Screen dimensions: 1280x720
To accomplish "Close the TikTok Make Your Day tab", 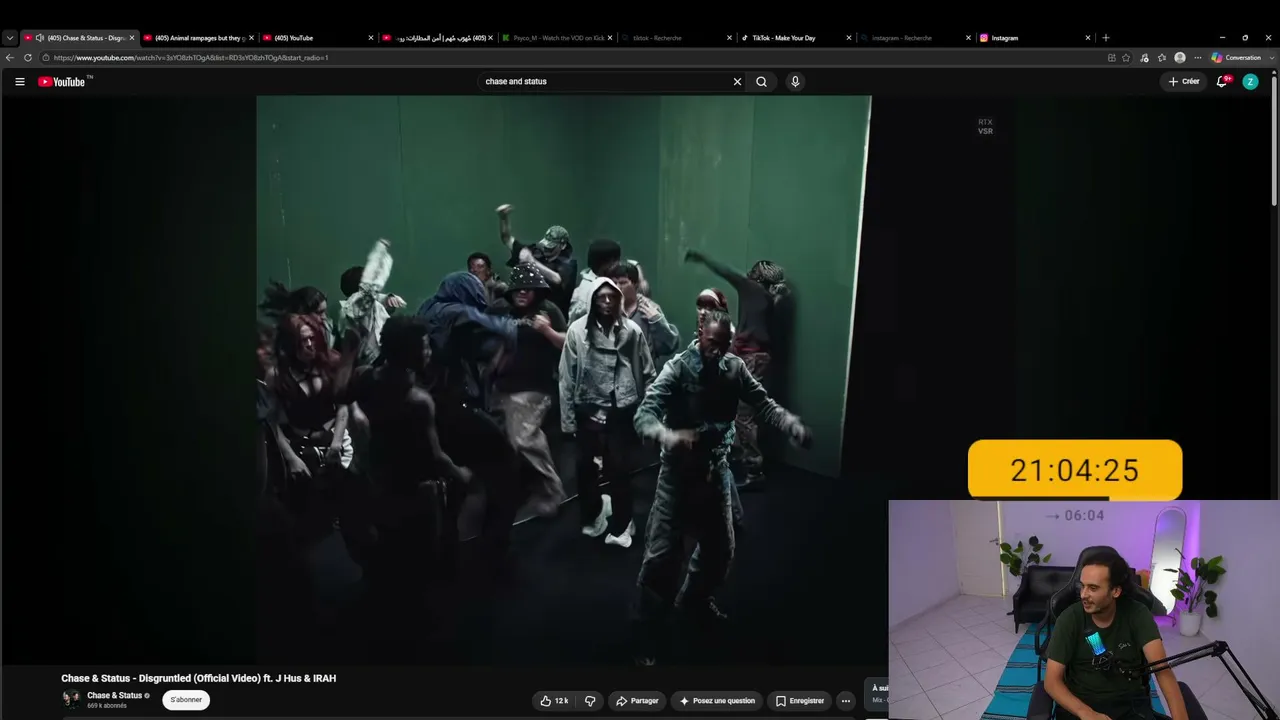I will click(849, 38).
